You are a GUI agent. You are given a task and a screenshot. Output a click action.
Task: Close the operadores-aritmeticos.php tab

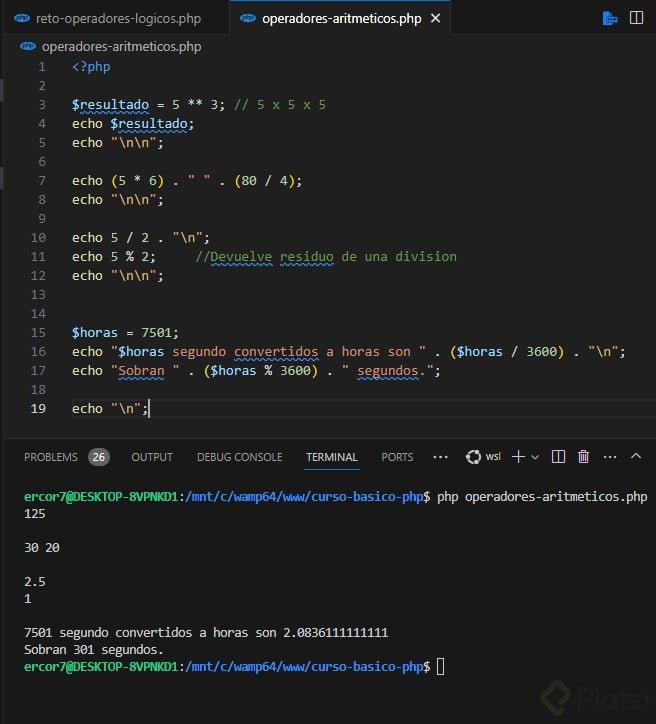[435, 18]
